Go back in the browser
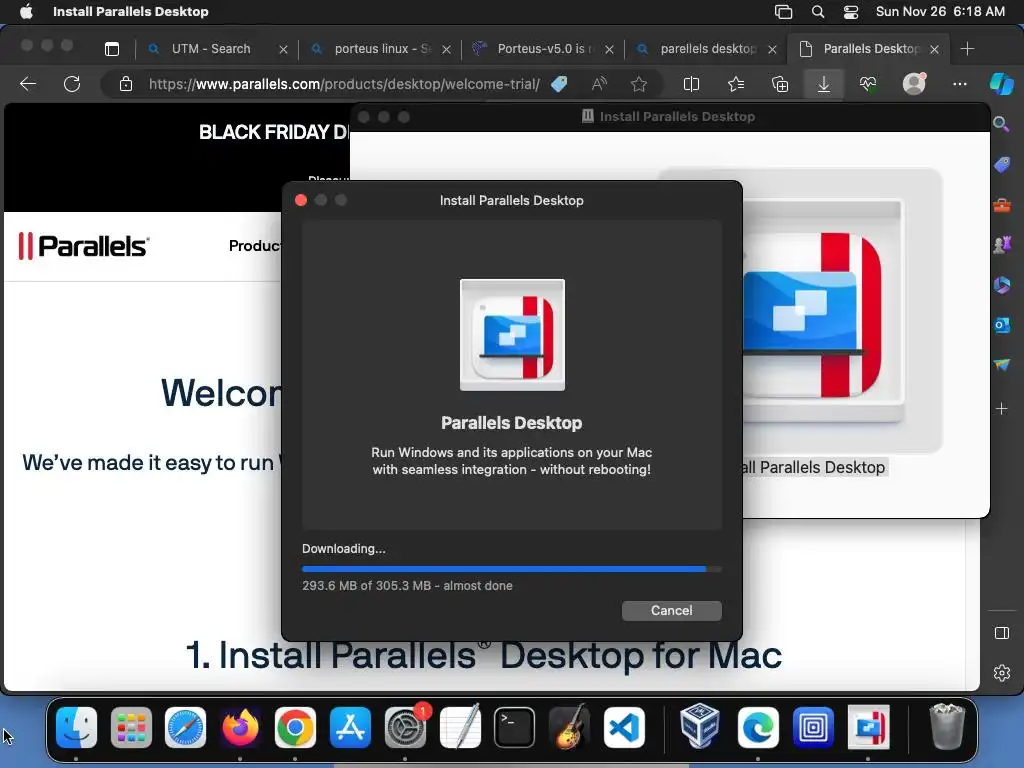The image size is (1024, 768). [28, 84]
